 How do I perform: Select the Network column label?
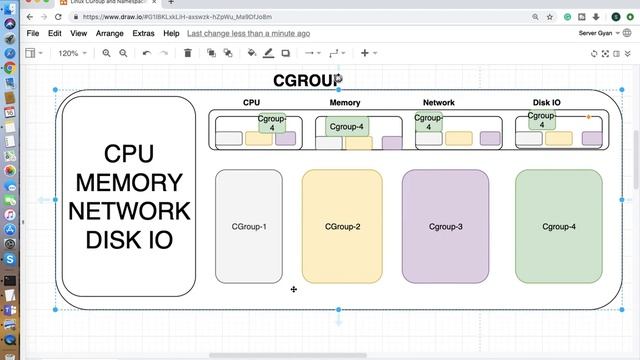[x=439, y=102]
